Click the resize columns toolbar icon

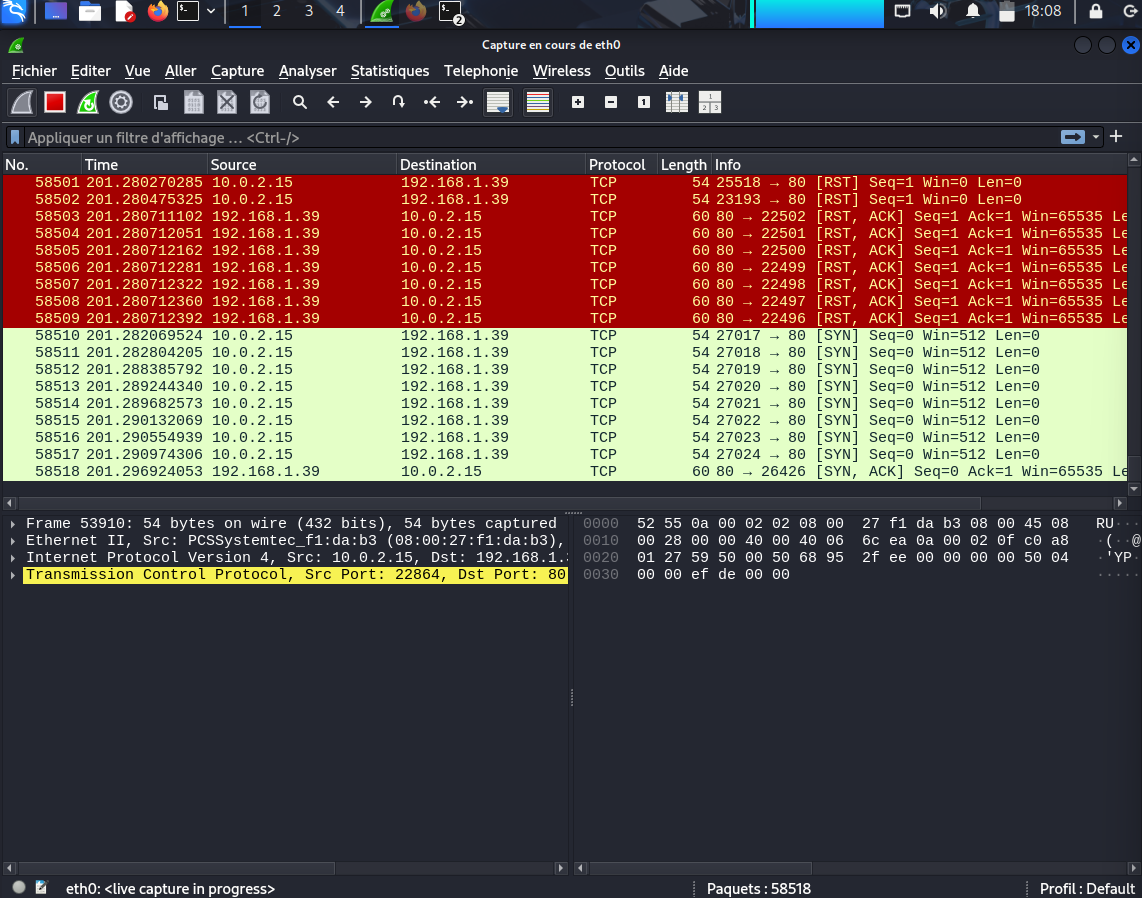[677, 102]
